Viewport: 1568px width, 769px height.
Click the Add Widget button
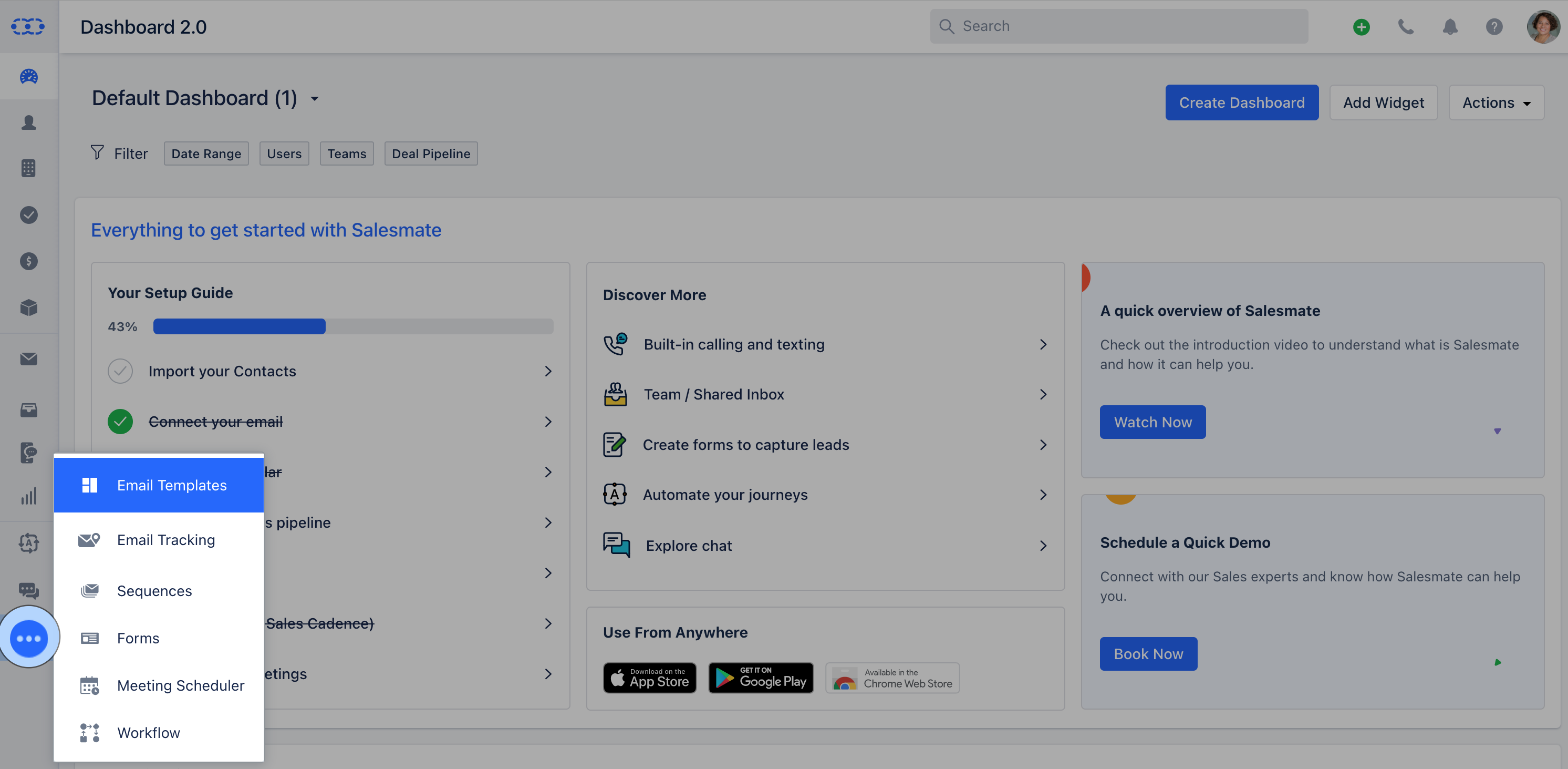(x=1383, y=102)
